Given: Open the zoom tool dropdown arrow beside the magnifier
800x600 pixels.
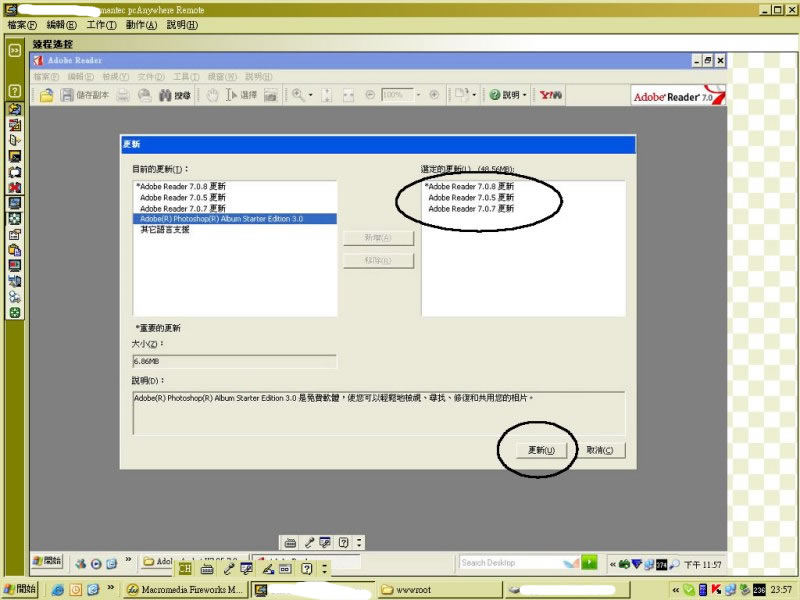Looking at the screenshot, I should (x=310, y=95).
